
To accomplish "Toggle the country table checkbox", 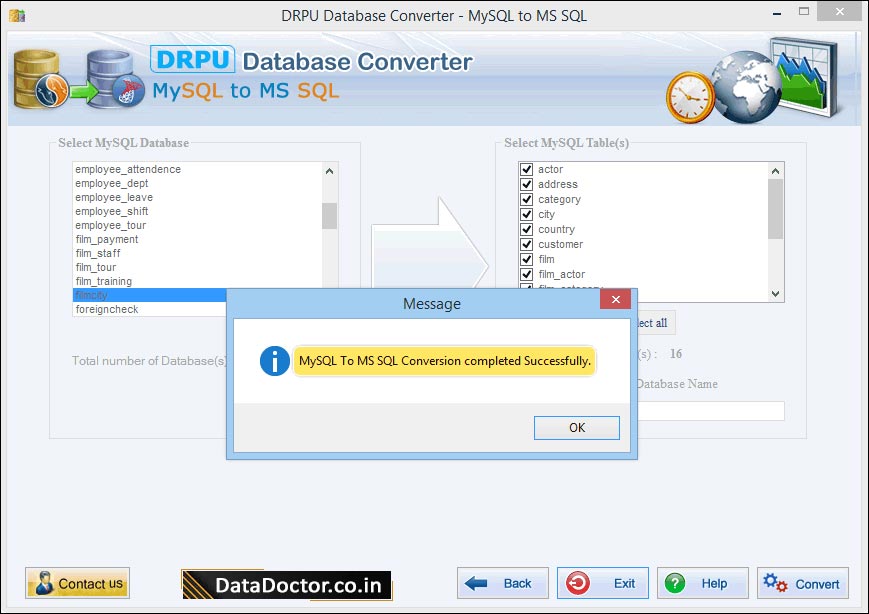I will (527, 229).
